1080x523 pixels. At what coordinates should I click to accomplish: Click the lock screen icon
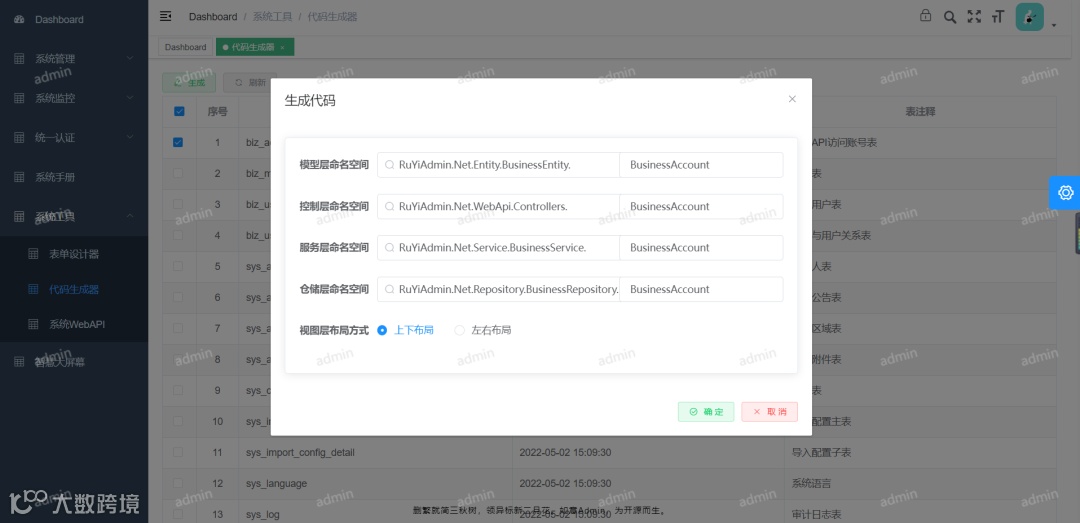click(926, 17)
